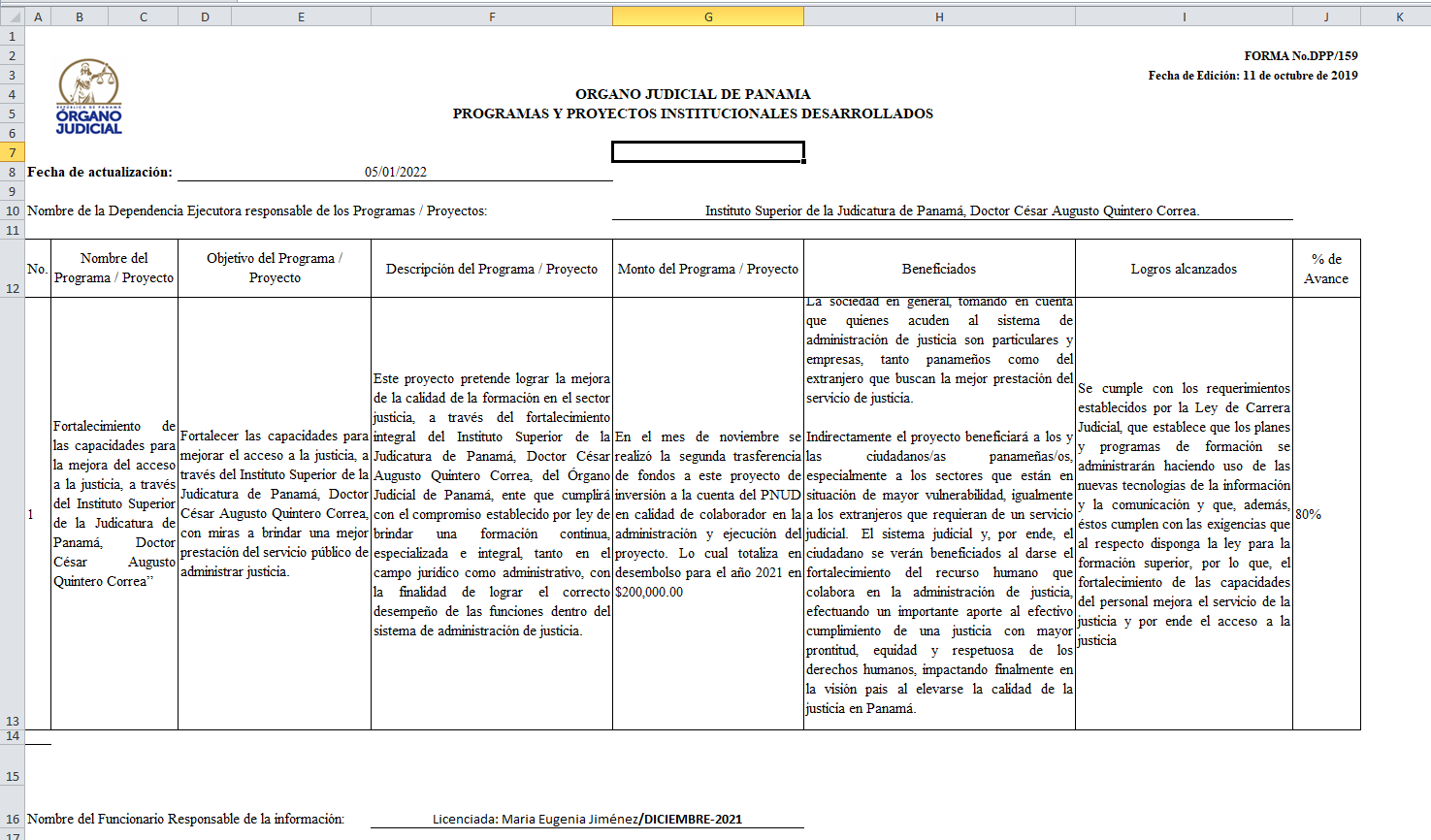The height and width of the screenshot is (840, 1431).
Task: Click 'Nombre del Funcionario Responsable de la información:' label
Action: tap(186, 819)
